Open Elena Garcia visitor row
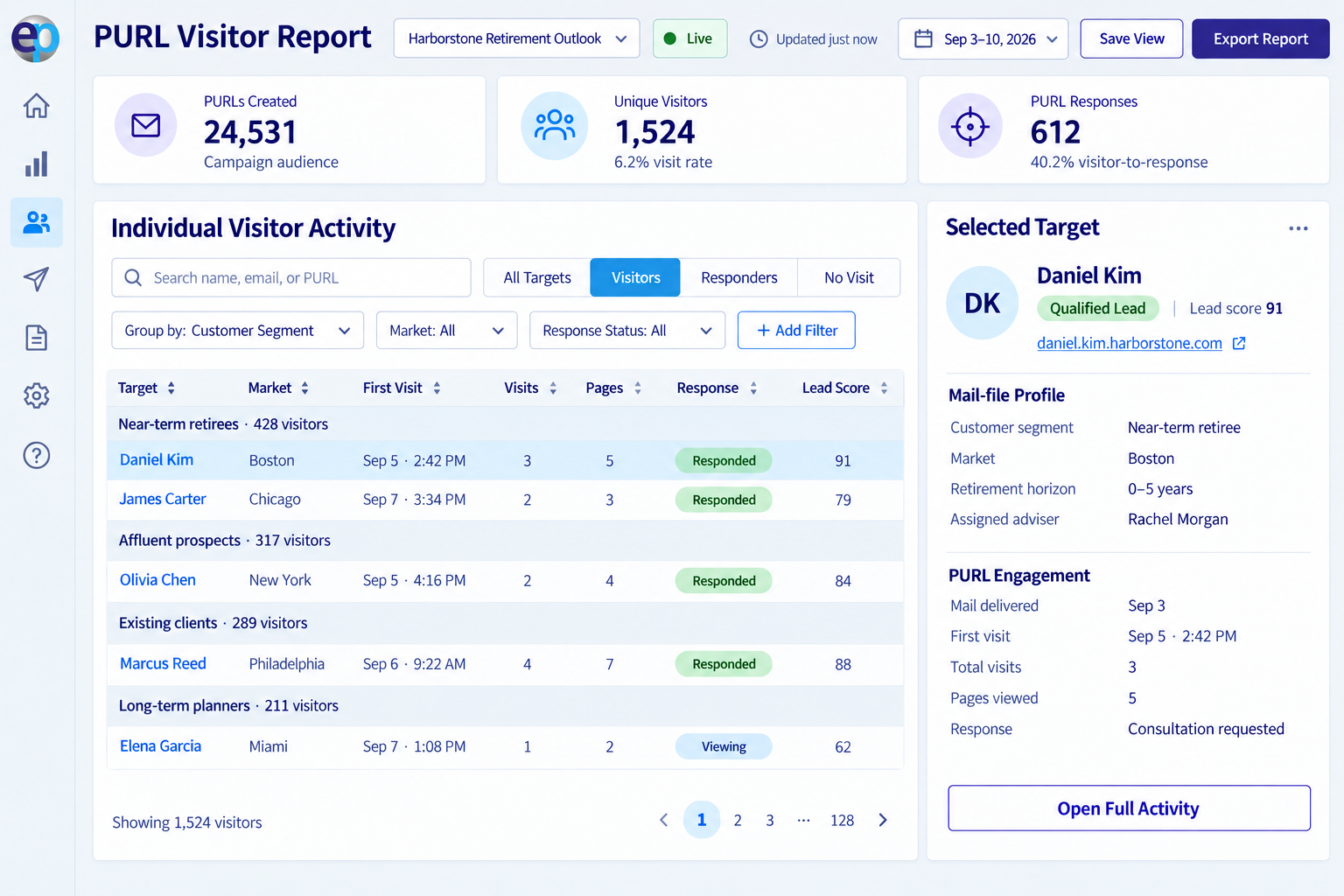 505,746
